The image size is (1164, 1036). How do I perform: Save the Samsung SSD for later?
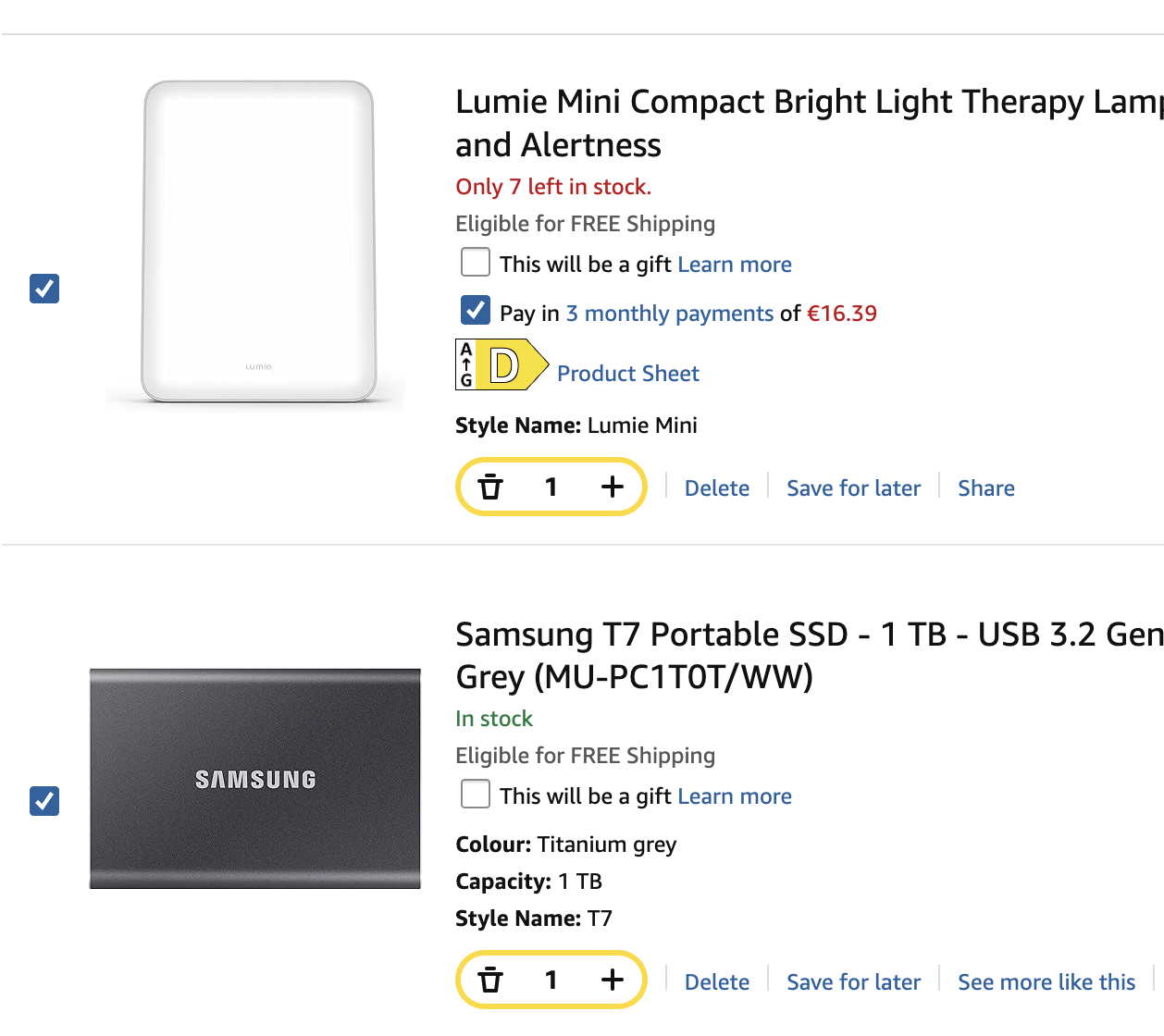tap(853, 982)
